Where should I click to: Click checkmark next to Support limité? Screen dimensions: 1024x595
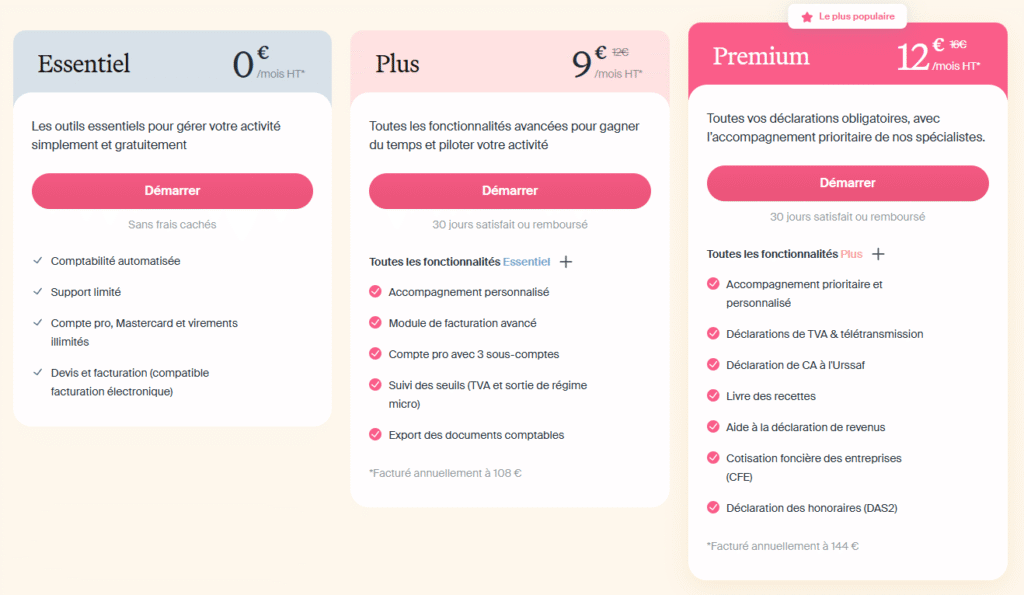point(38,292)
